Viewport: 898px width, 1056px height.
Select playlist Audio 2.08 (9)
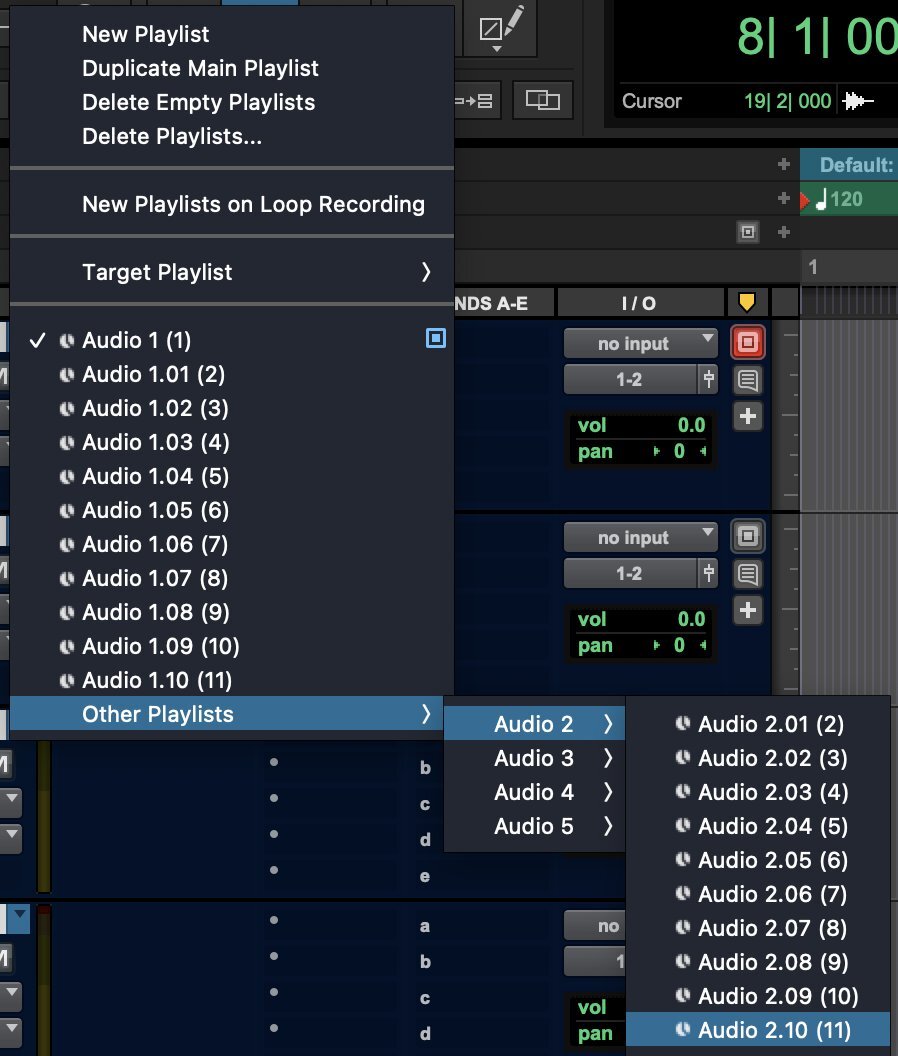pyautogui.click(x=759, y=962)
